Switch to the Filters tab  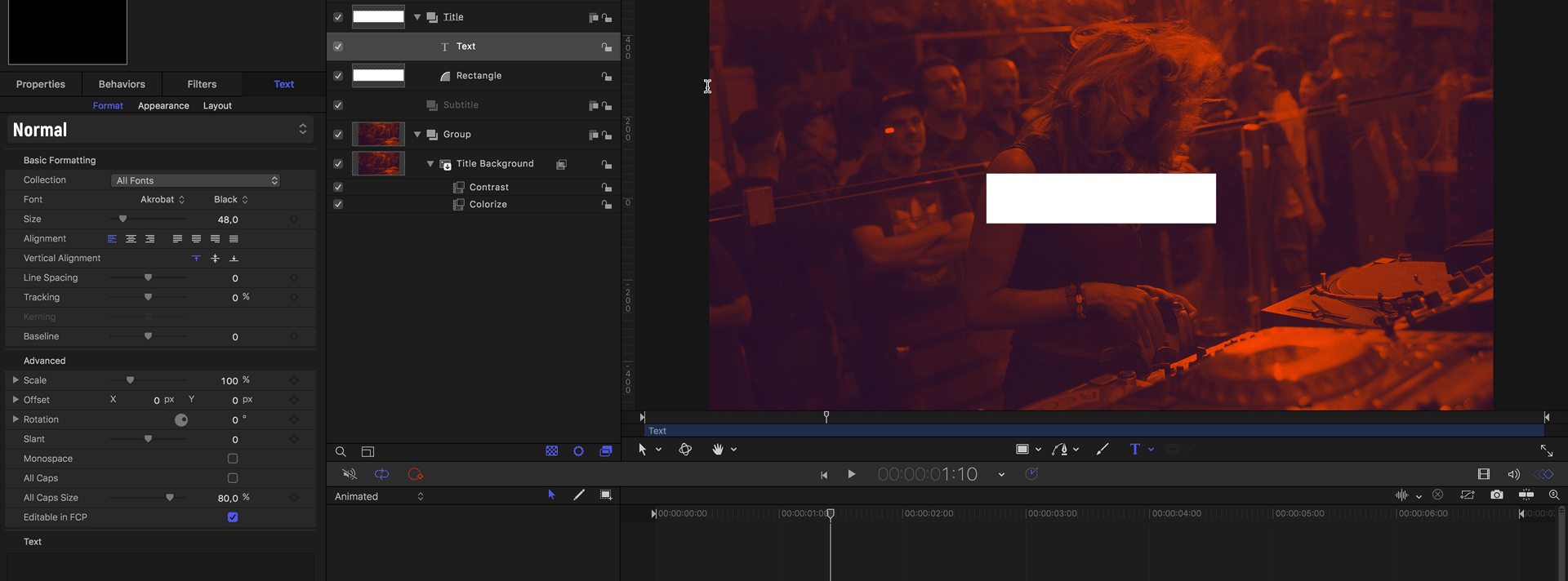click(x=202, y=84)
